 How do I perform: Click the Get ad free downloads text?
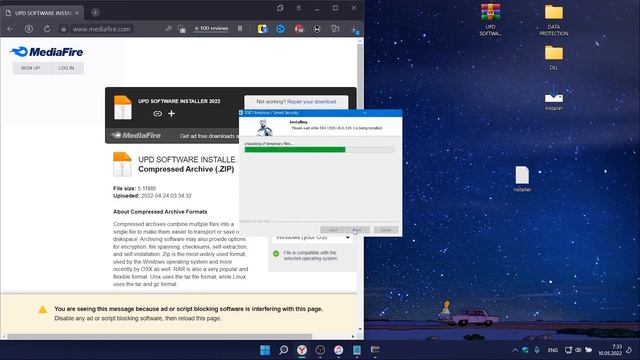[x=208, y=136]
